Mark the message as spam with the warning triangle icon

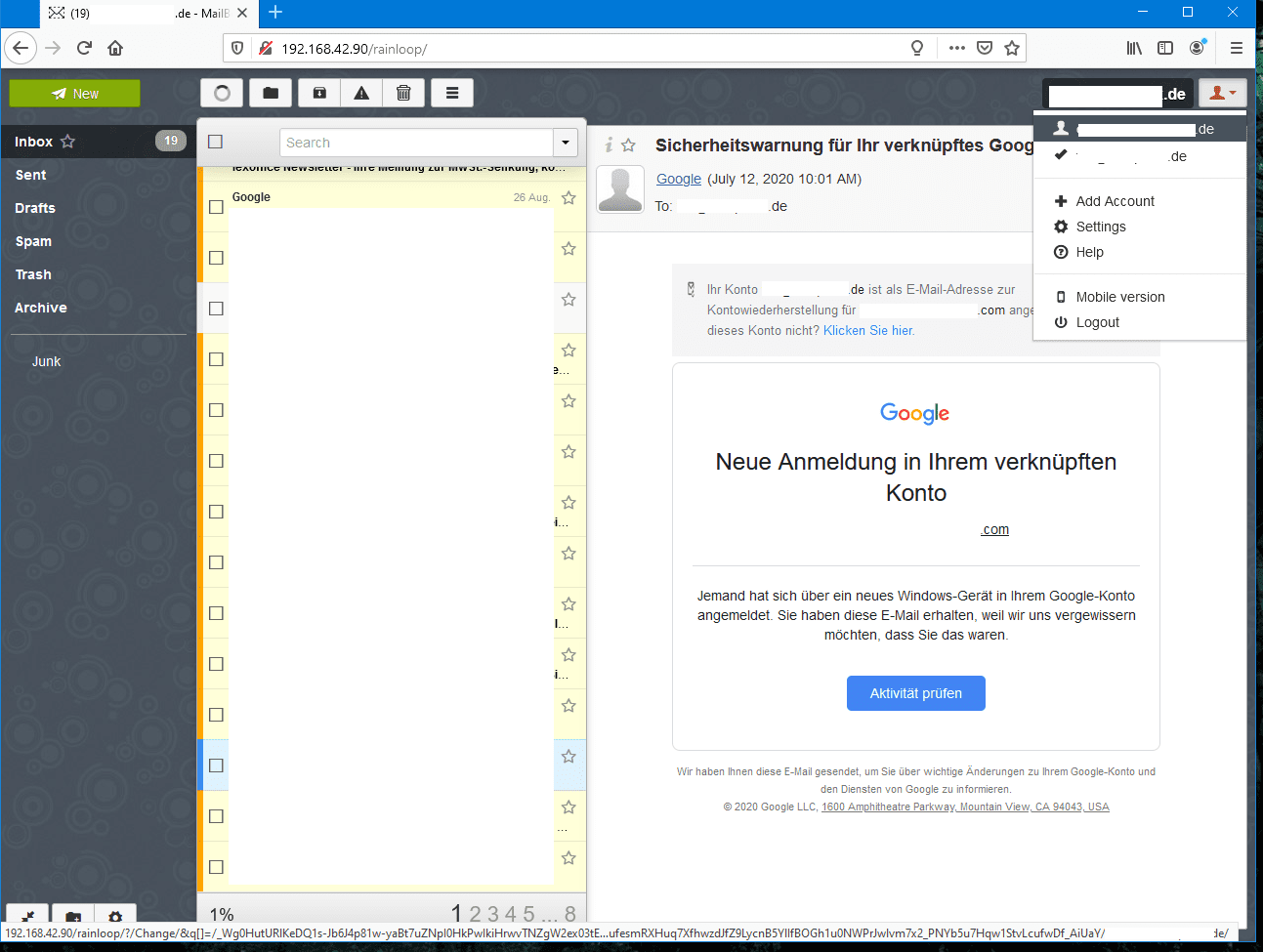pyautogui.click(x=361, y=93)
